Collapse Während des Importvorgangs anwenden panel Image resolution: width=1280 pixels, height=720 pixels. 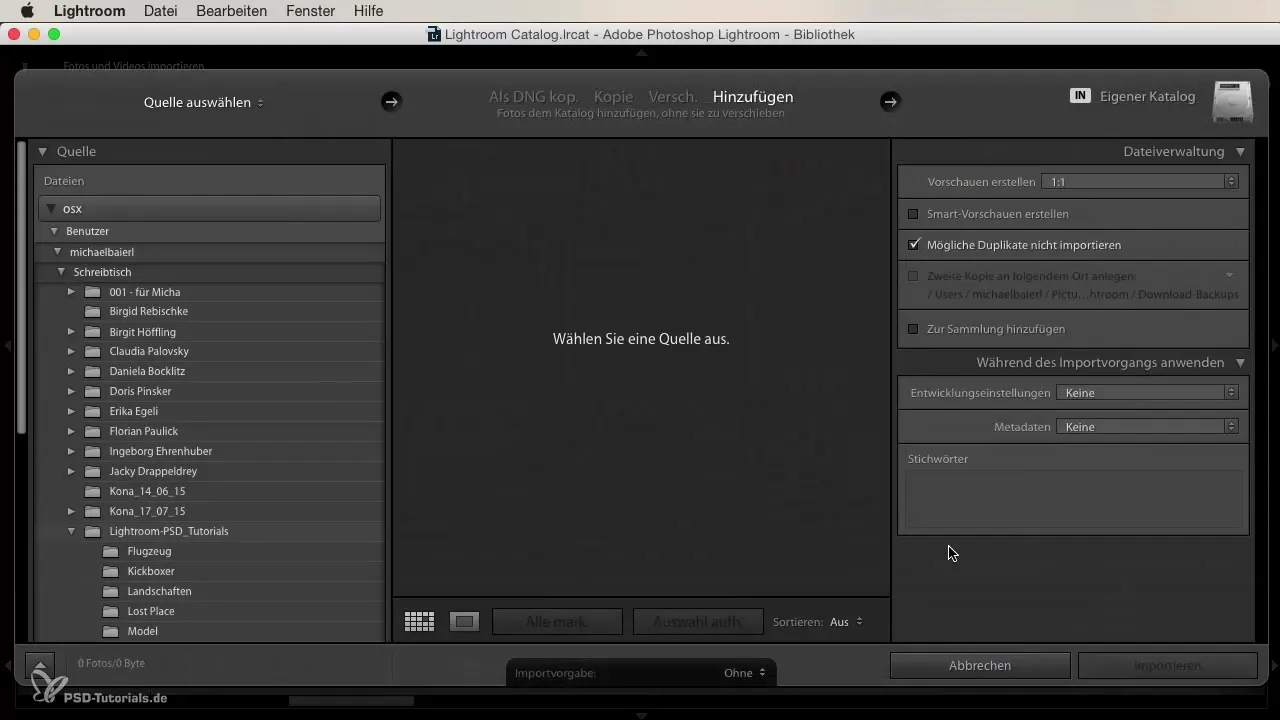(x=1240, y=363)
